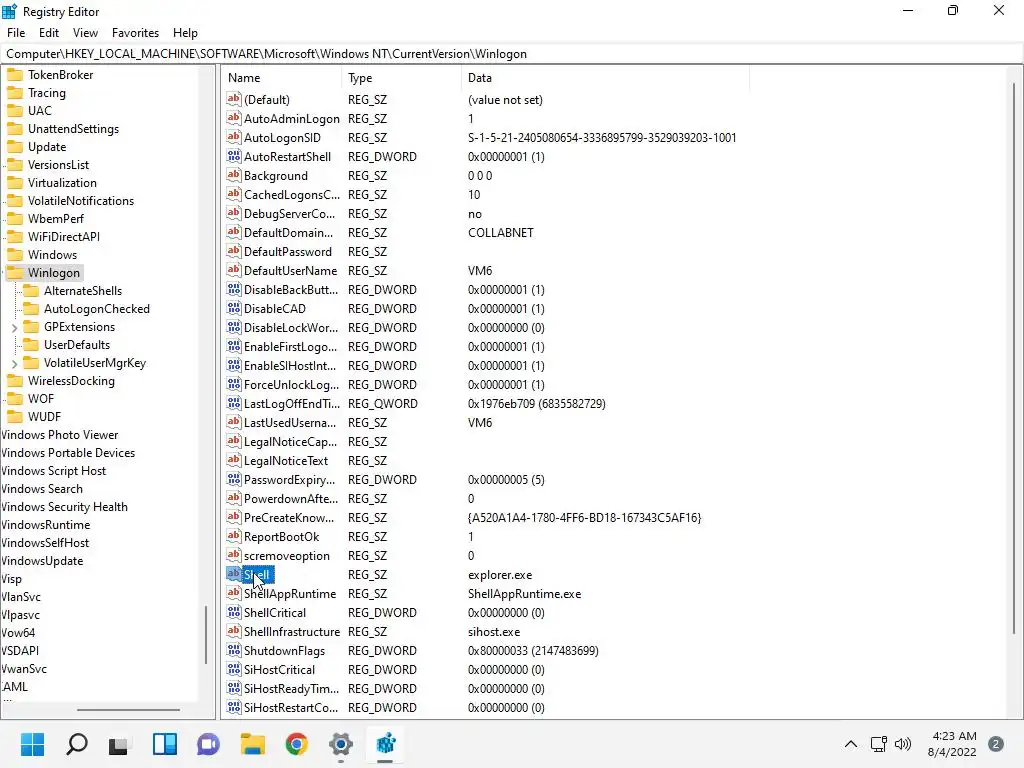Select the ShellAppRuntime value

pos(289,594)
